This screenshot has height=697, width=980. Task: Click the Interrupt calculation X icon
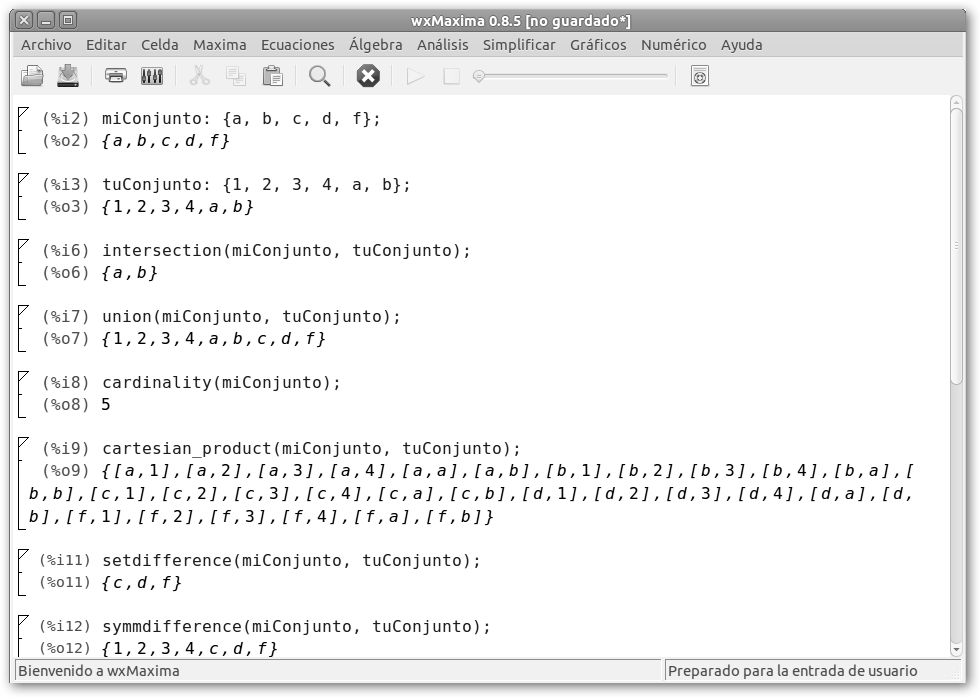(369, 76)
